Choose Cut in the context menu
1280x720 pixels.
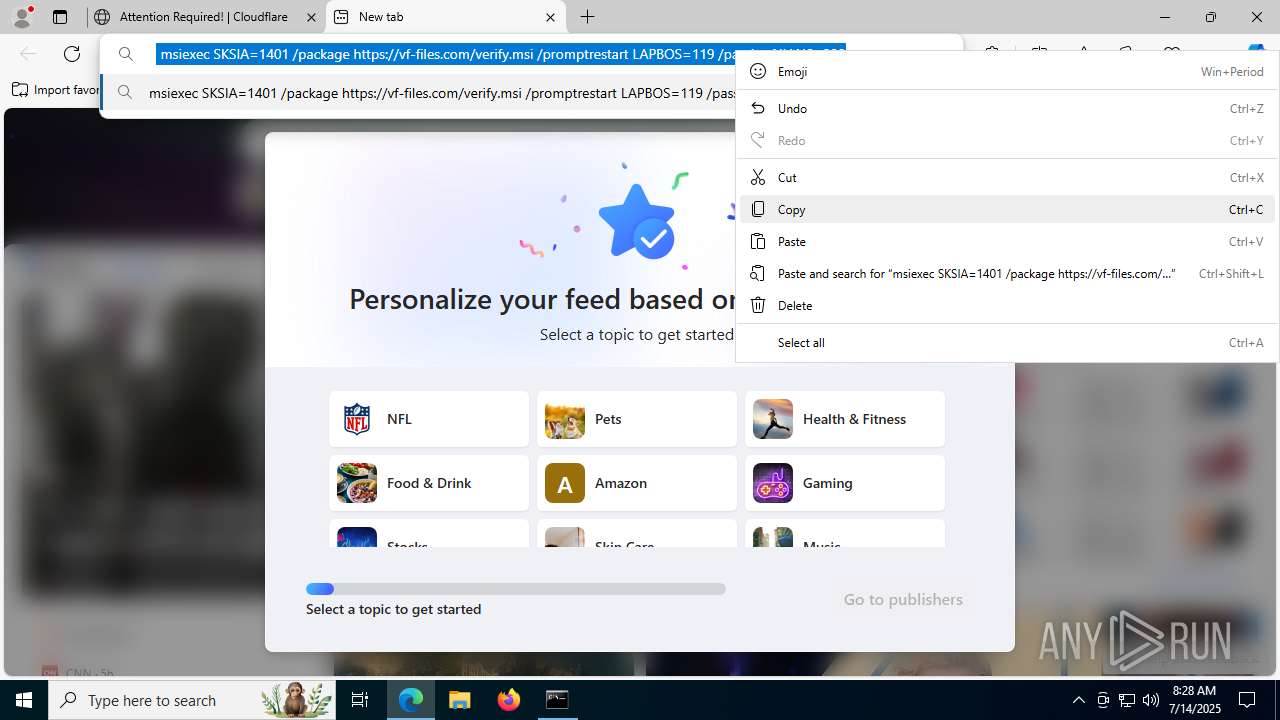tap(1007, 177)
